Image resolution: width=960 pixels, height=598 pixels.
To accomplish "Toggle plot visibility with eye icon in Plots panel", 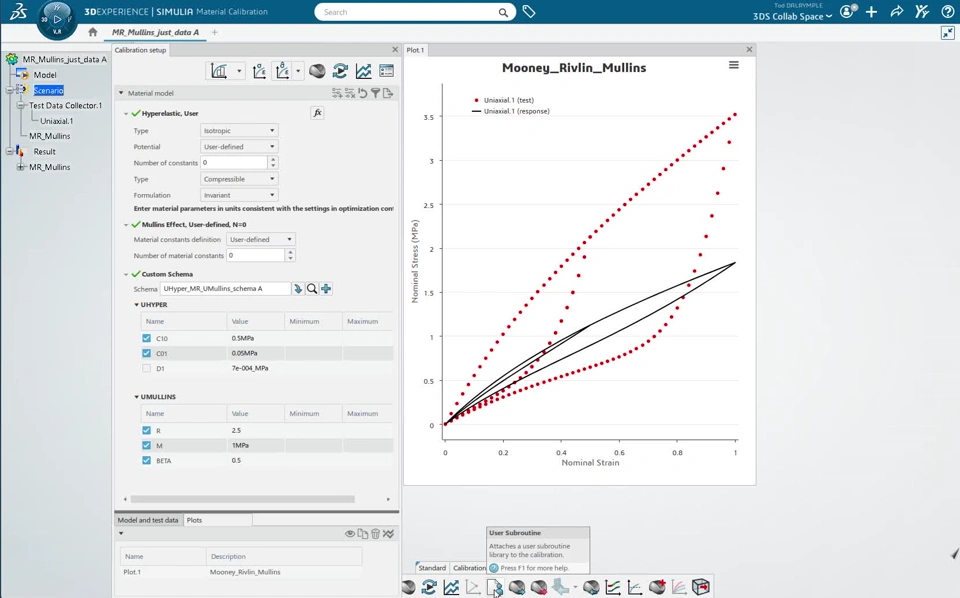I will (350, 534).
